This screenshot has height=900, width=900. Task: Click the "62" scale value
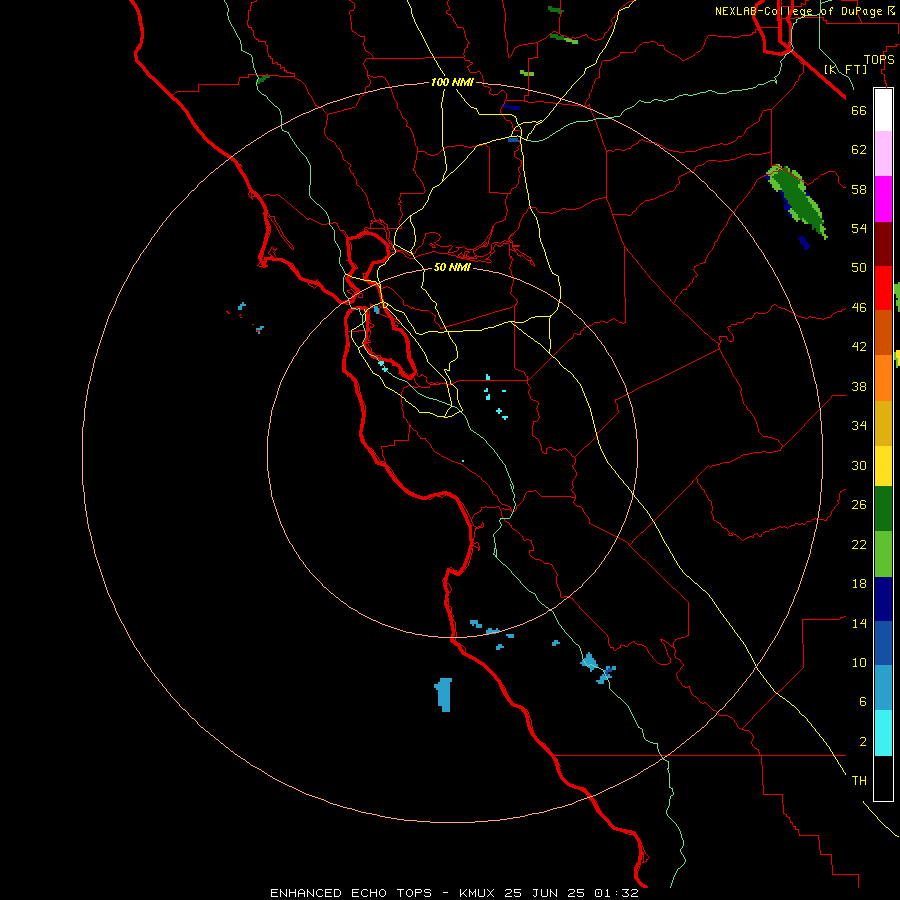tap(859, 150)
